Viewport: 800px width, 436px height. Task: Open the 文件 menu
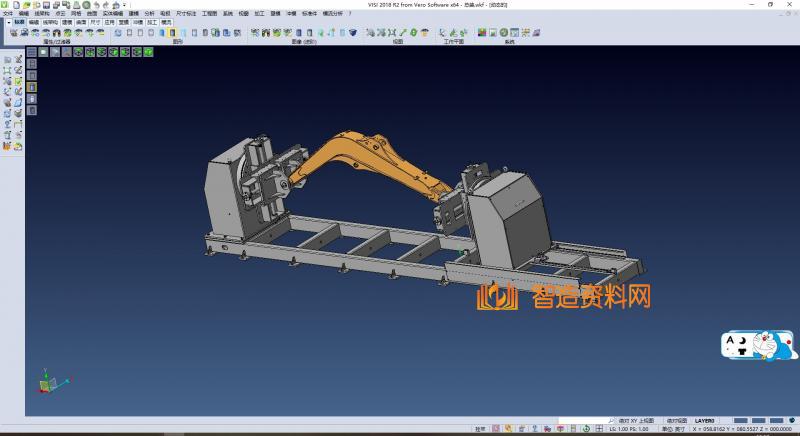tap(8, 13)
